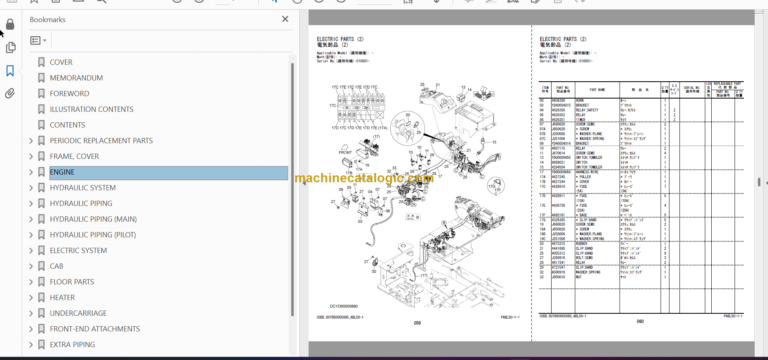Expand the HYDRAULIC SYSTEM bookmark
The image size is (768, 360).
pyautogui.click(x=31, y=188)
